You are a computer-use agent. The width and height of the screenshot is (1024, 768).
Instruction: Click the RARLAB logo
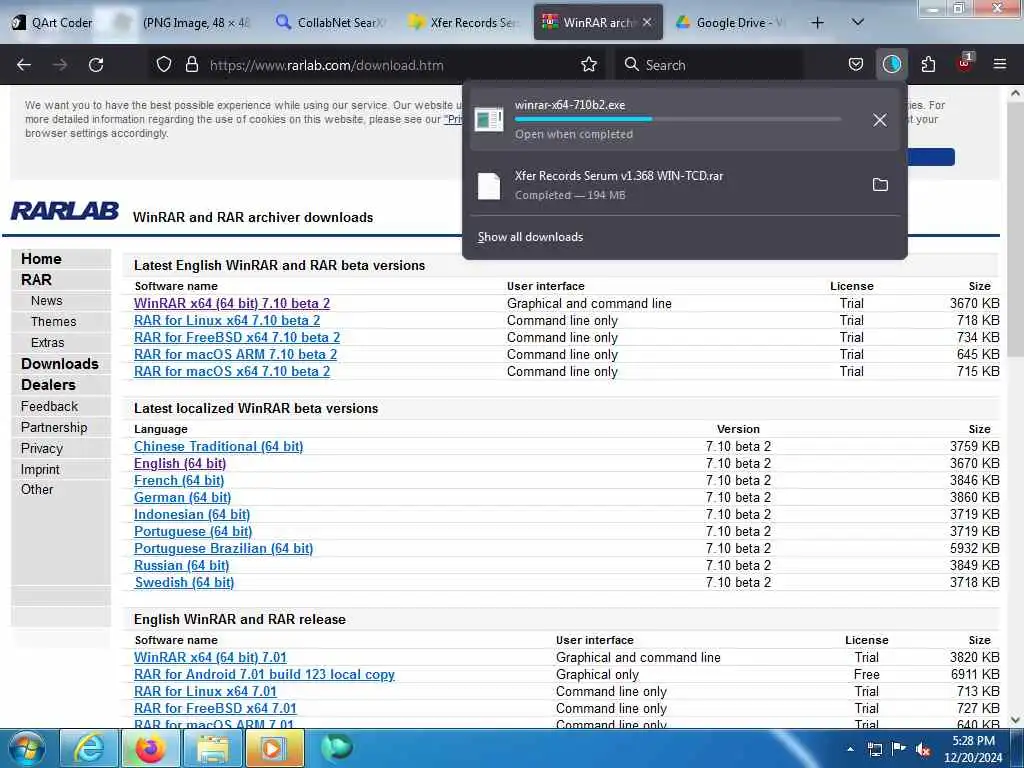pyautogui.click(x=65, y=211)
